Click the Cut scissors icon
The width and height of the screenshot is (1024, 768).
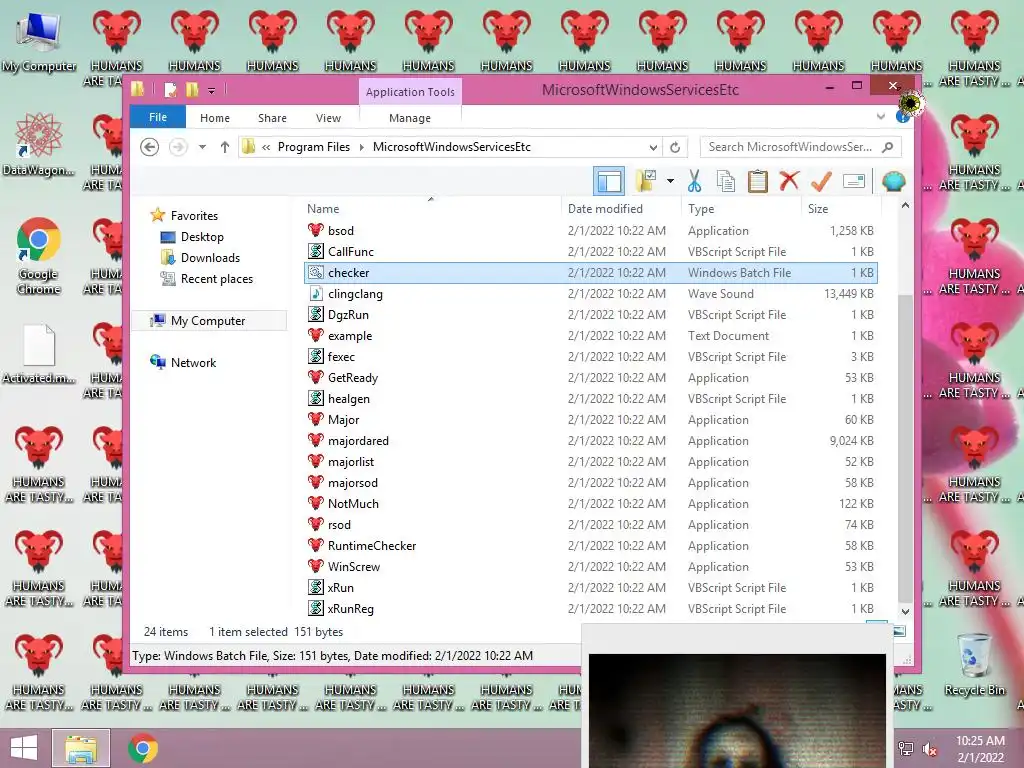point(694,181)
